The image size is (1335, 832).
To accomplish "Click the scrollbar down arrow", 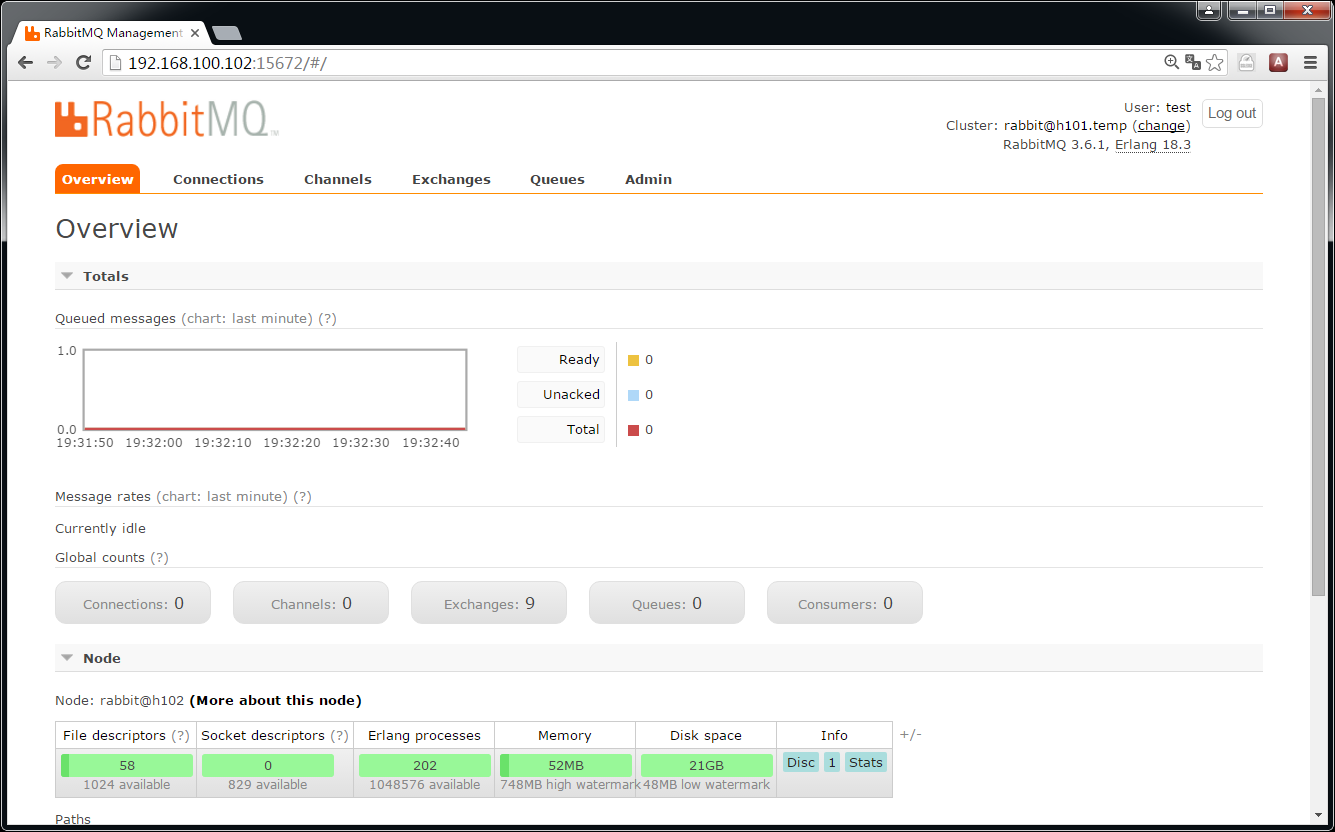I will [1320, 815].
